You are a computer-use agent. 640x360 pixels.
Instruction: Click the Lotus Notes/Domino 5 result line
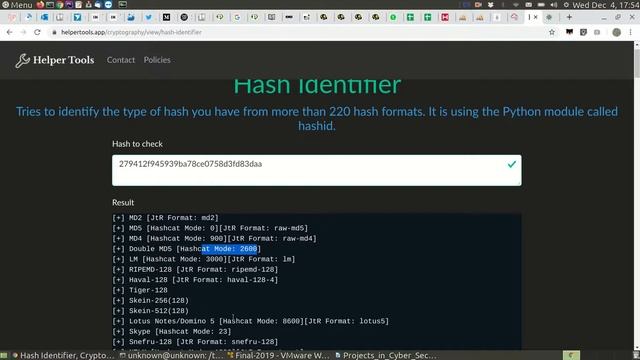[x=251, y=321]
